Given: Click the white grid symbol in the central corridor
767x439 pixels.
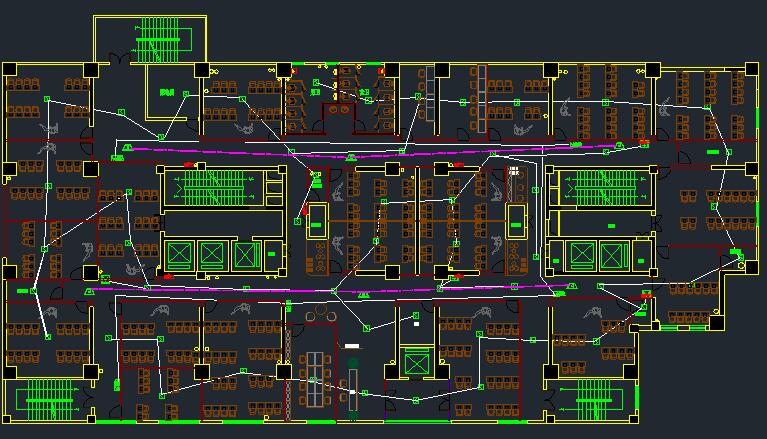Looking at the screenshot, I should [515, 170].
